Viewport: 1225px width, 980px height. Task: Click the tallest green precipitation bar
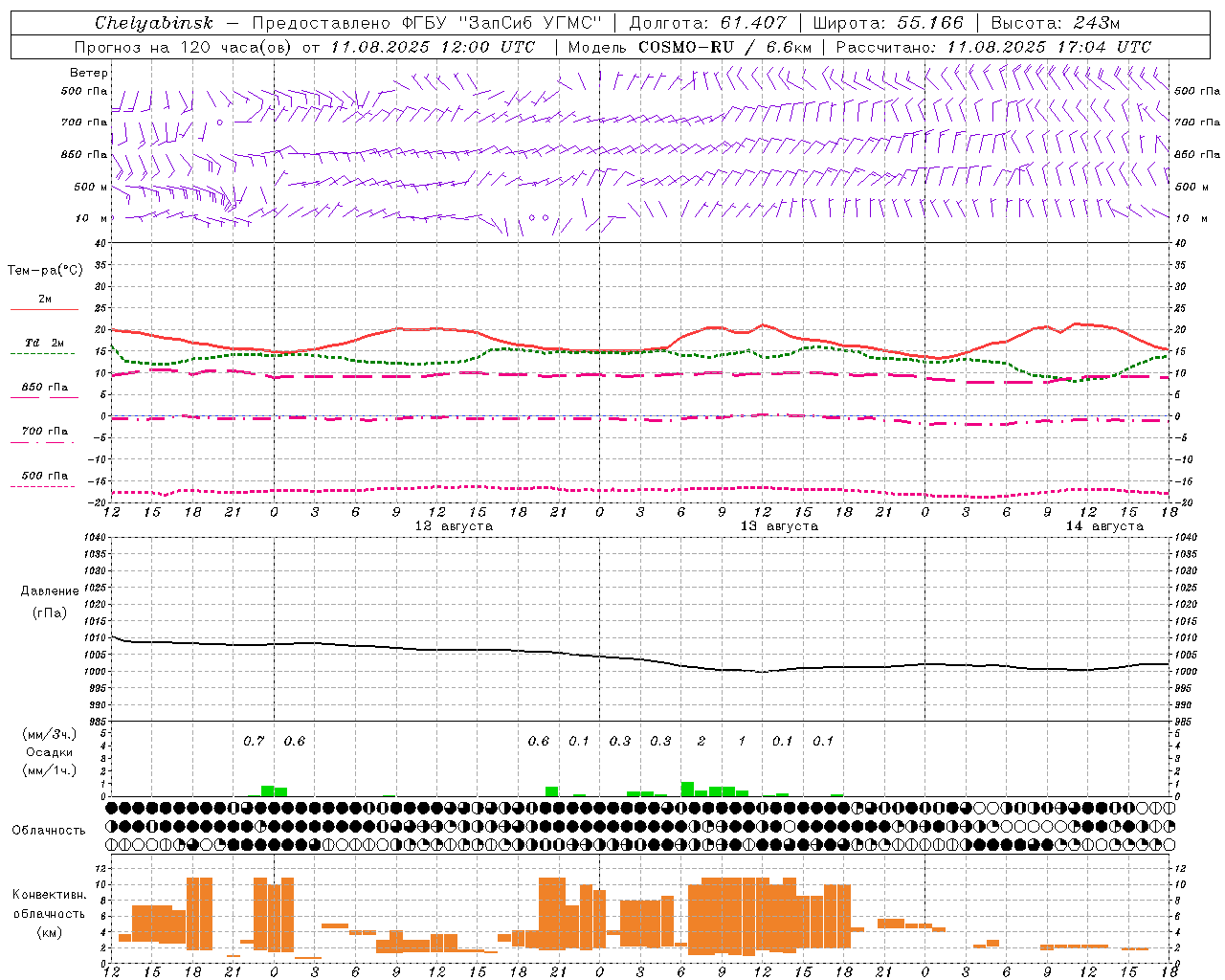pyautogui.click(x=687, y=789)
